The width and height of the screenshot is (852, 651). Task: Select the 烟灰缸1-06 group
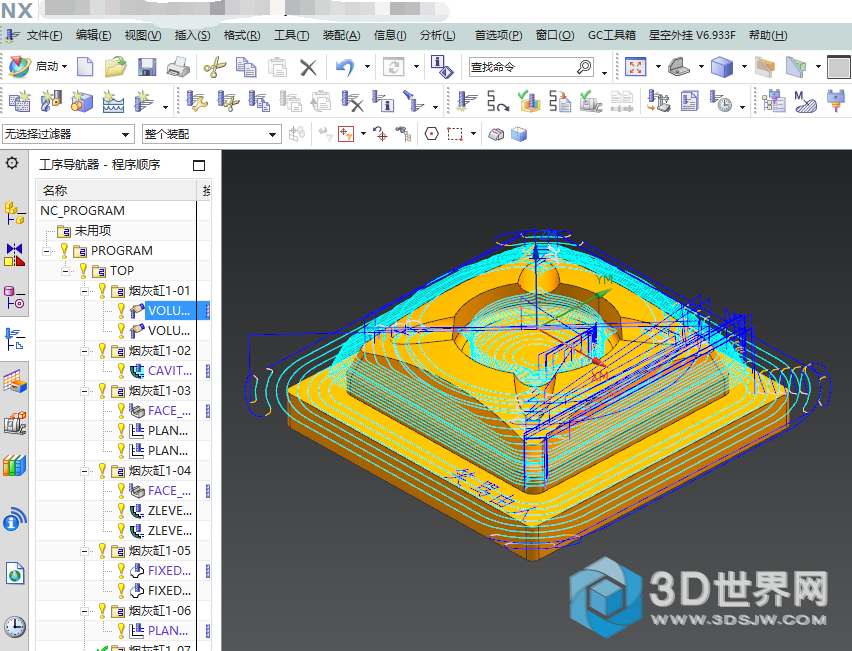click(x=160, y=611)
